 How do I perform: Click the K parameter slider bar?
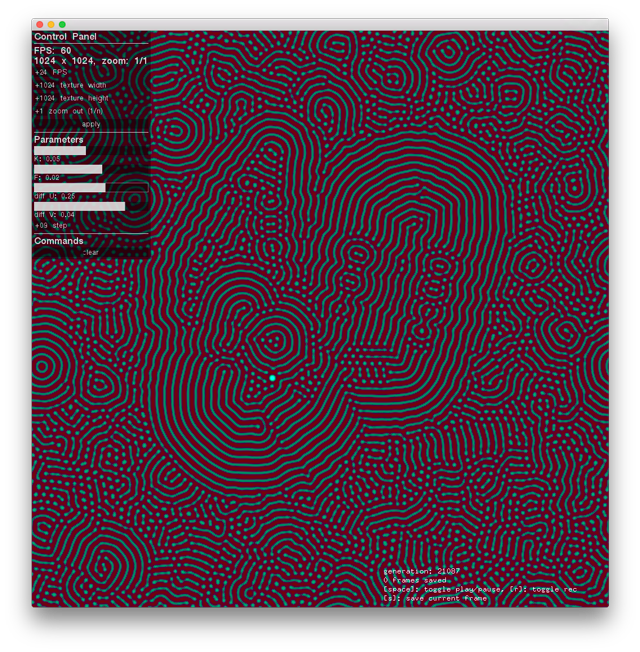[60, 151]
